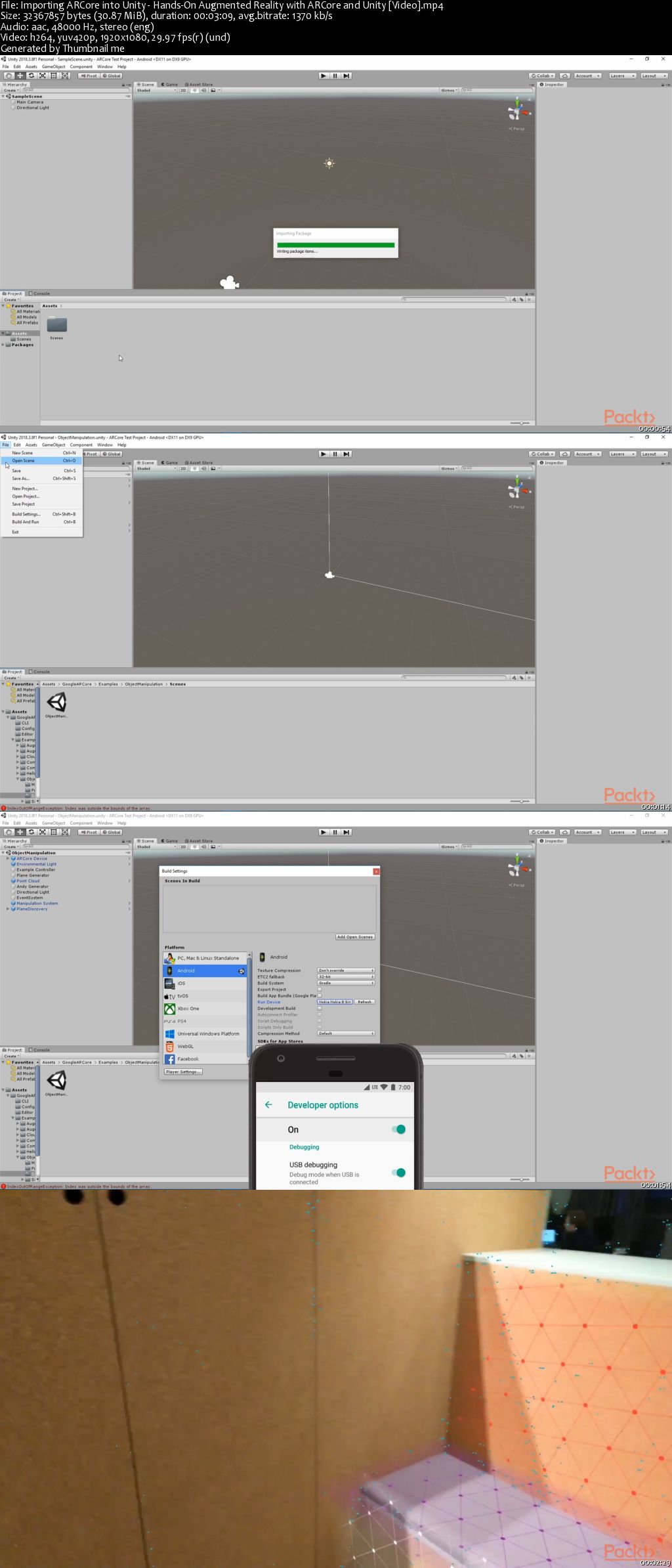The height and width of the screenshot is (1568, 672).
Task: Open the Layers dropdown in the SampleScene frame
Action: [x=622, y=76]
